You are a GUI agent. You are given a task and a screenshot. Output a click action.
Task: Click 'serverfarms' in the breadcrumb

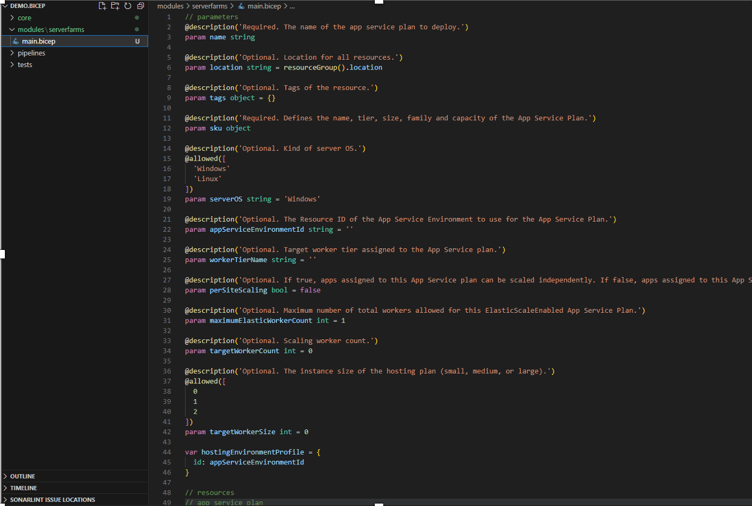coord(210,6)
